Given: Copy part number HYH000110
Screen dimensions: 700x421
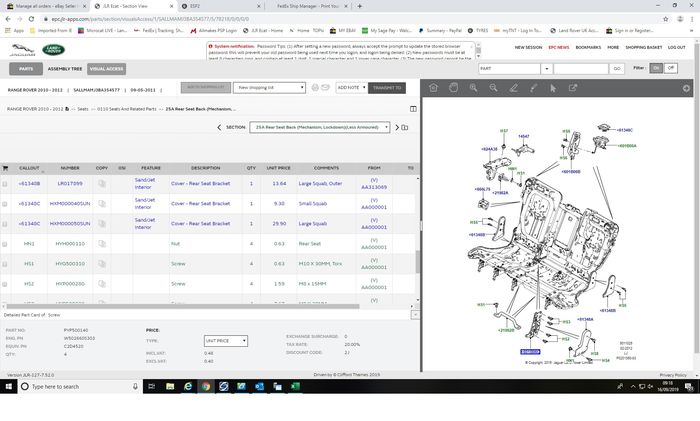Looking at the screenshot, I should click(102, 244).
